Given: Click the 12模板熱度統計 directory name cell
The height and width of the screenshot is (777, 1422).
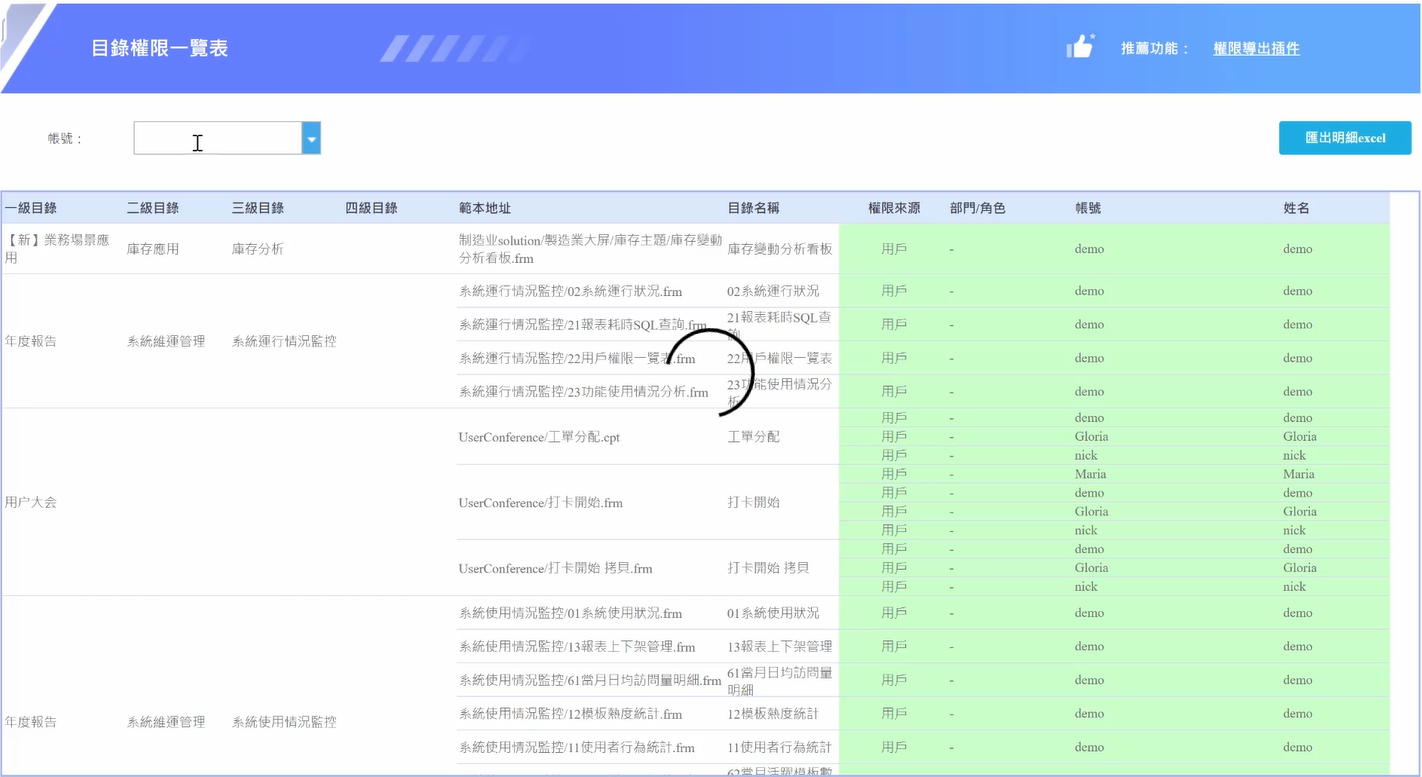Looking at the screenshot, I should (773, 714).
